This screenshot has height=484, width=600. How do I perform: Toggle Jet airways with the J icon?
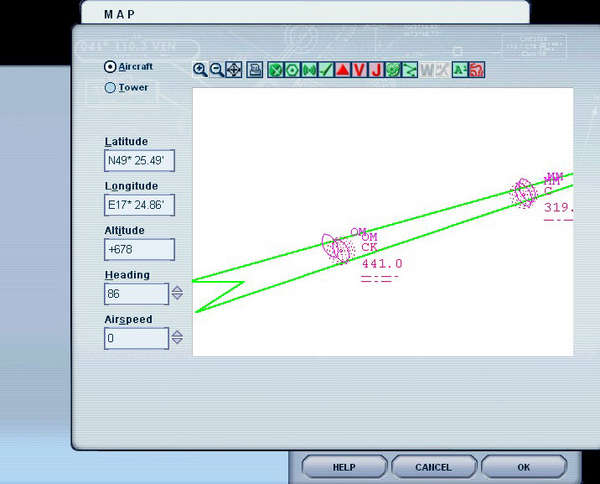tap(376, 70)
